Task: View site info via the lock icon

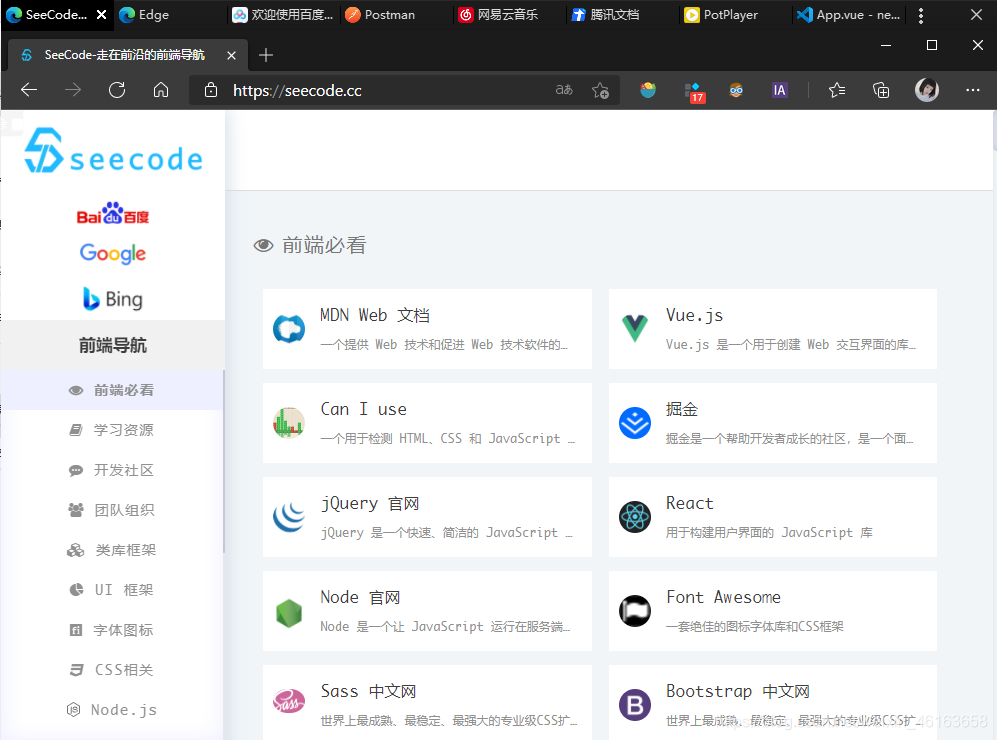Action: (211, 90)
